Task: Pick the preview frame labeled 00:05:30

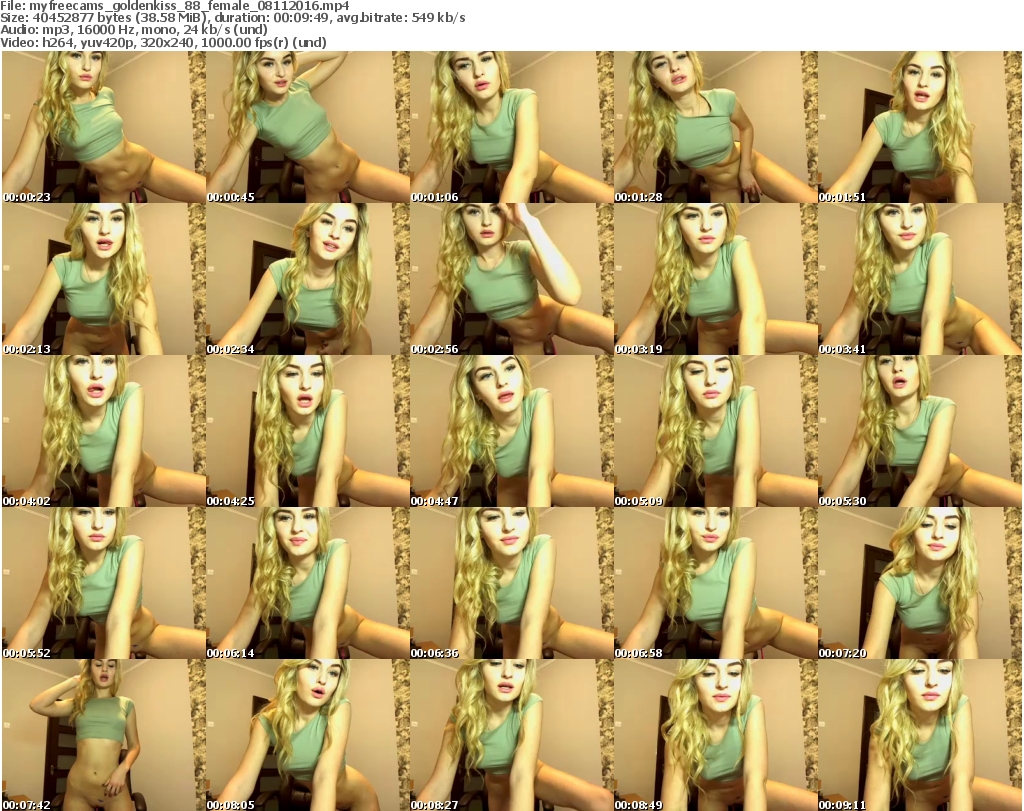Action: tap(920, 431)
